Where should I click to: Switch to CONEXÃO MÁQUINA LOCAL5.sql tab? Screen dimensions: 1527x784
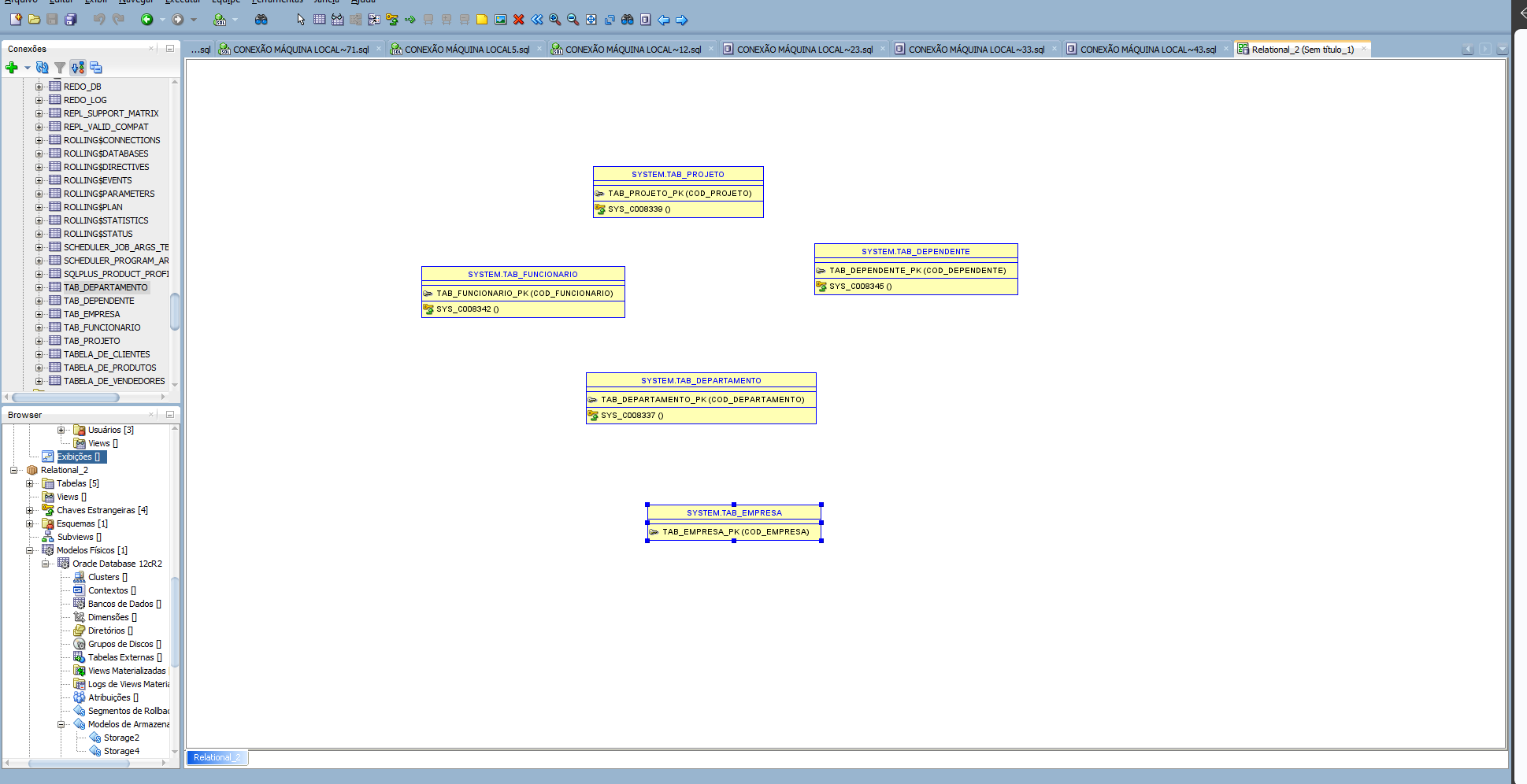466,50
